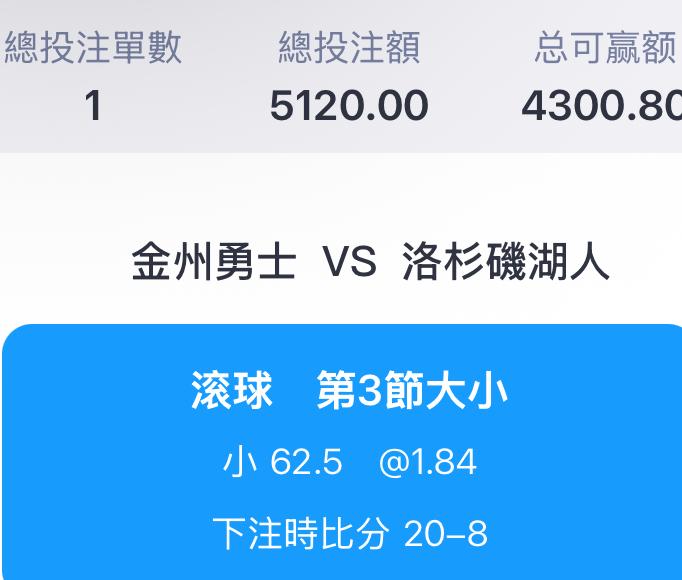
Task: Open the 金州勇士 team name
Action: 214,263
